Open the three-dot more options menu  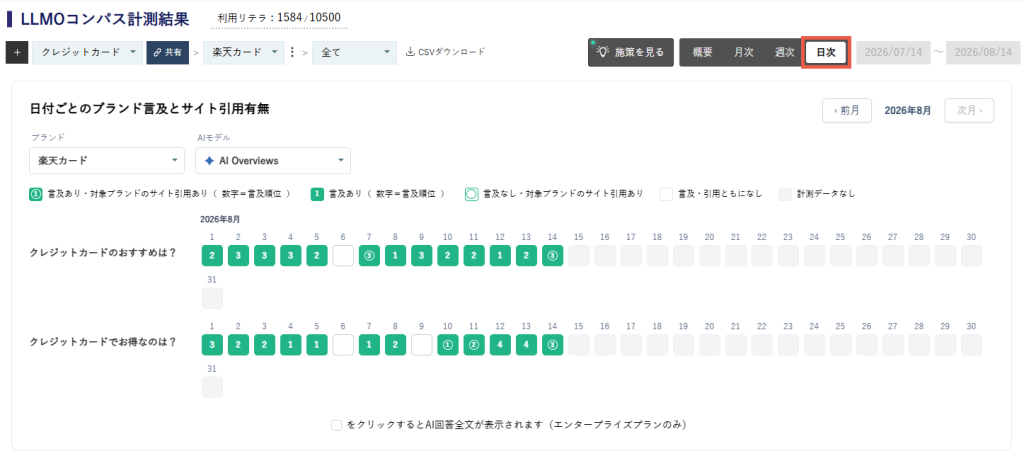tap(292, 52)
